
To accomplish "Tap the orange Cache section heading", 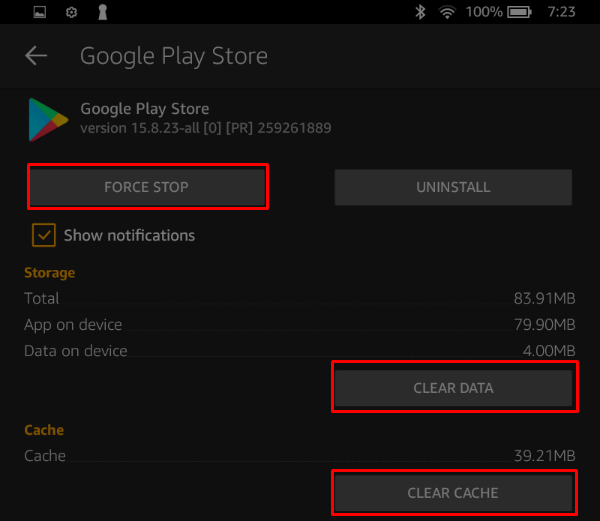I will 44,430.
